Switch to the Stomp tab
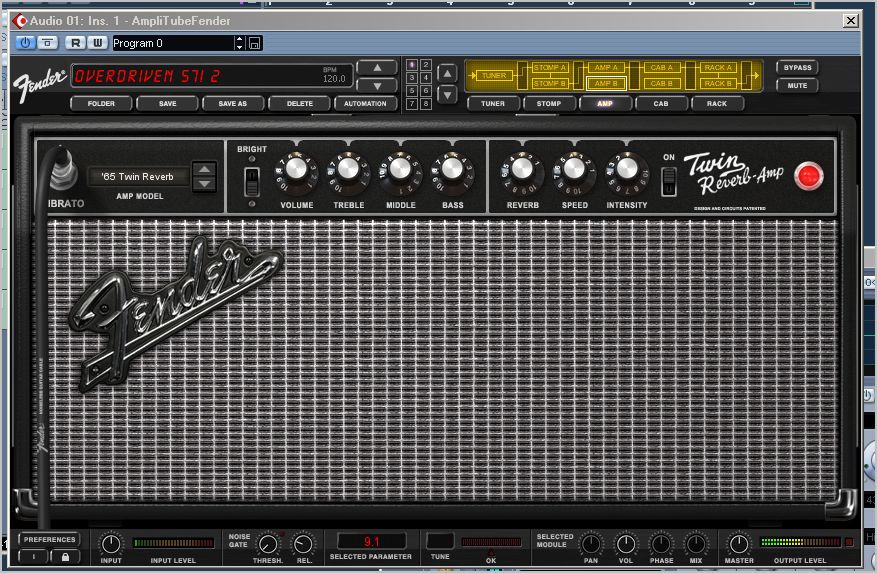Viewport: 877px width, 573px height. point(549,103)
